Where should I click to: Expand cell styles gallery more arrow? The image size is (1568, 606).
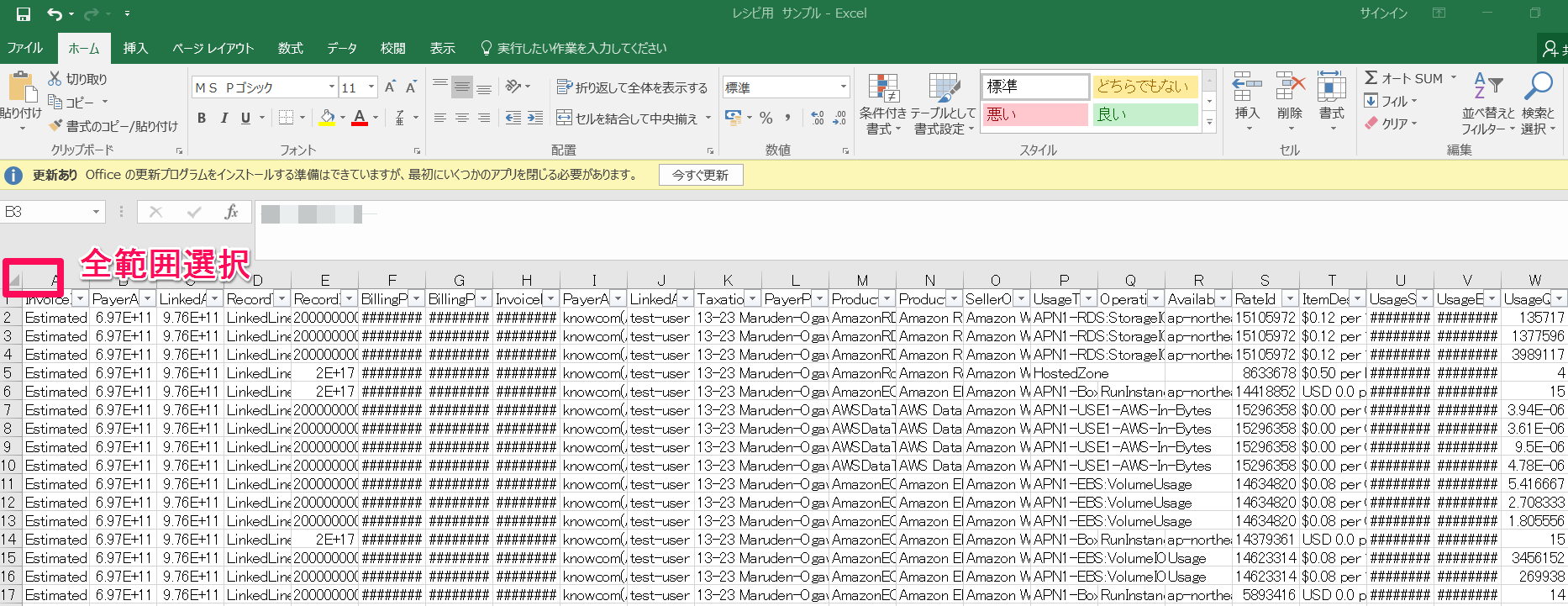[1209, 122]
